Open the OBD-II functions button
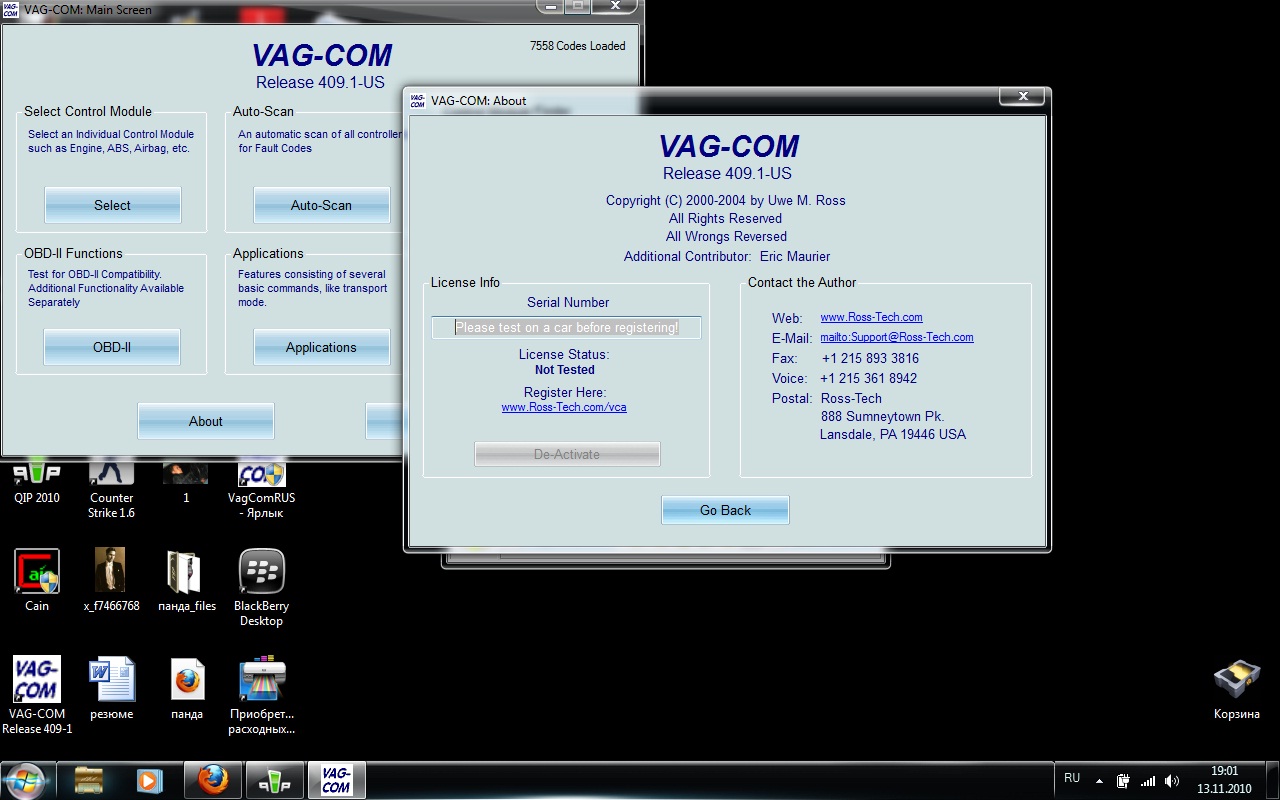 click(x=112, y=347)
